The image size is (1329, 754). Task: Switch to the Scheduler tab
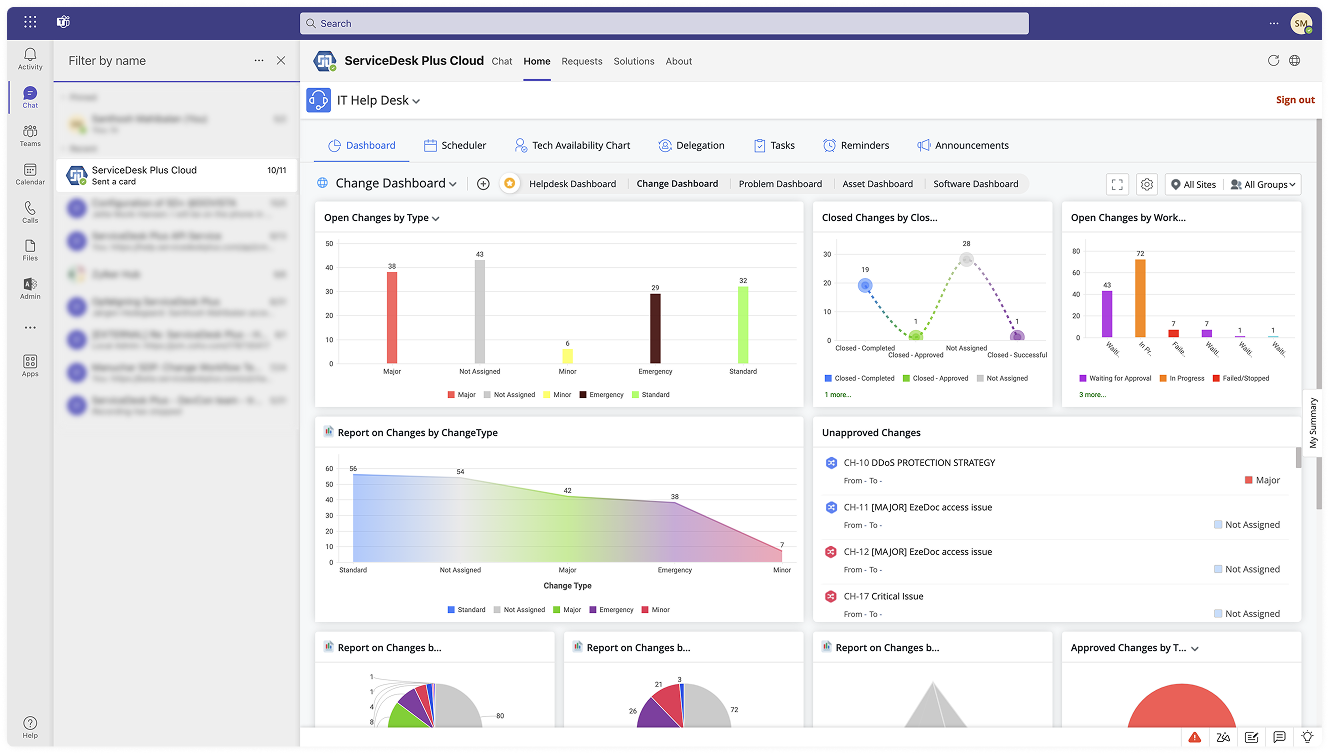(x=455, y=146)
